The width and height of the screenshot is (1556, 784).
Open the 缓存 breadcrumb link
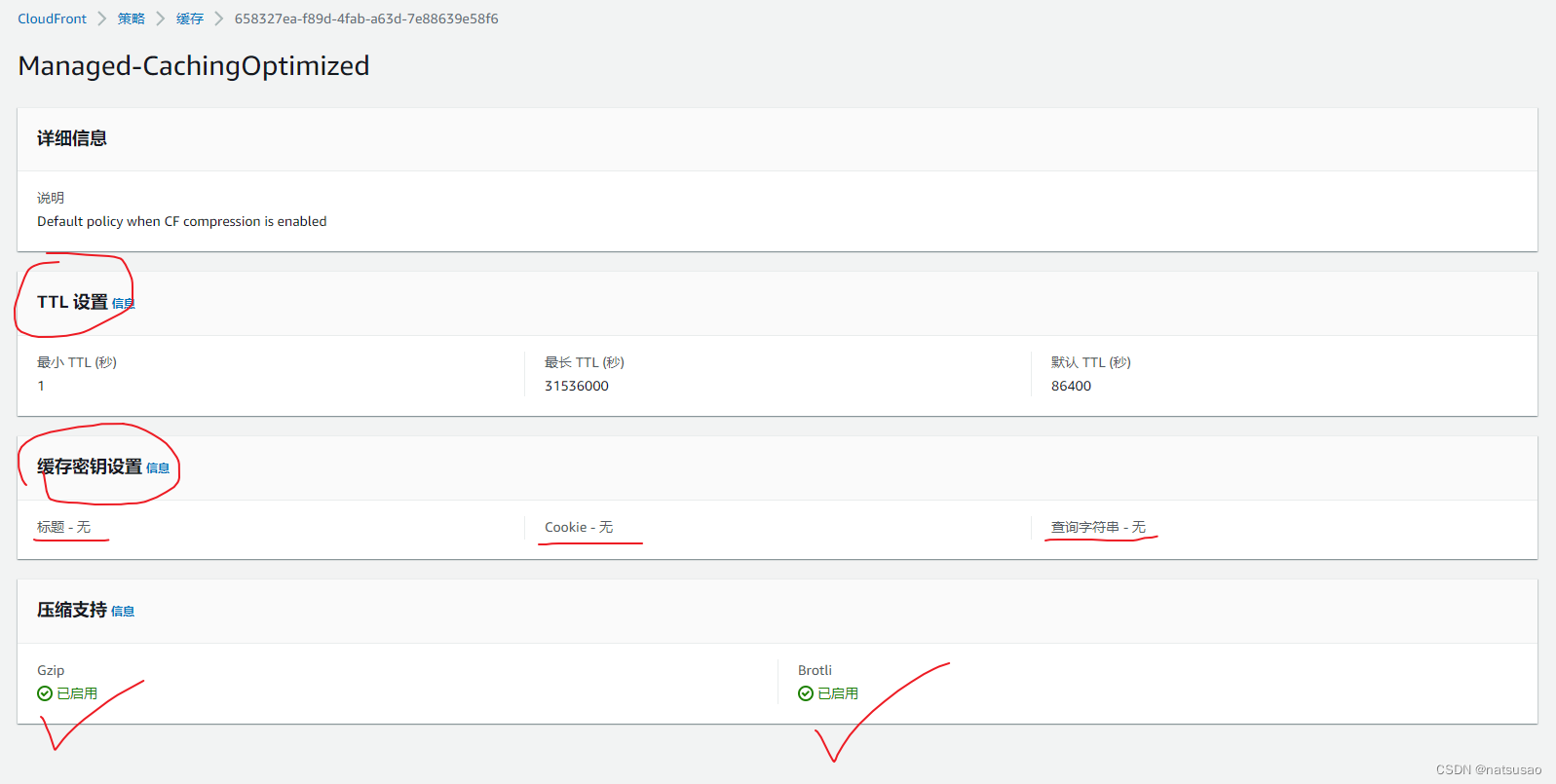[190, 19]
